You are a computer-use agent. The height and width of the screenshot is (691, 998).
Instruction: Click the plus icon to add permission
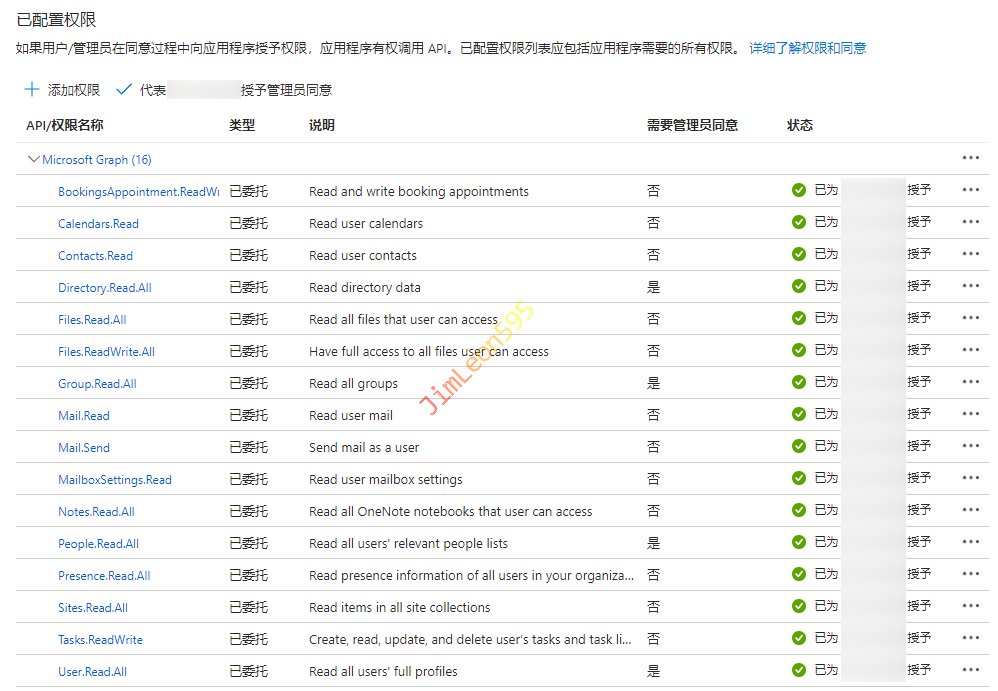pyautogui.click(x=32, y=90)
